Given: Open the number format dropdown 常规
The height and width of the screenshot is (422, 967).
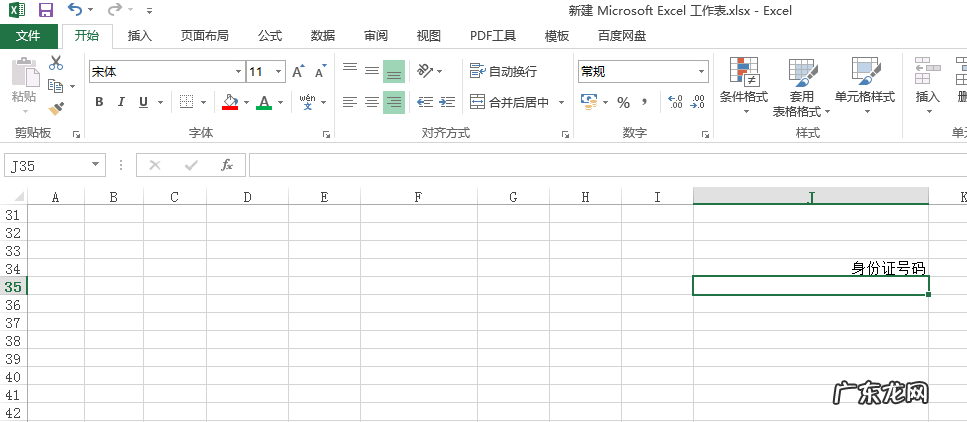Looking at the screenshot, I should pos(701,72).
